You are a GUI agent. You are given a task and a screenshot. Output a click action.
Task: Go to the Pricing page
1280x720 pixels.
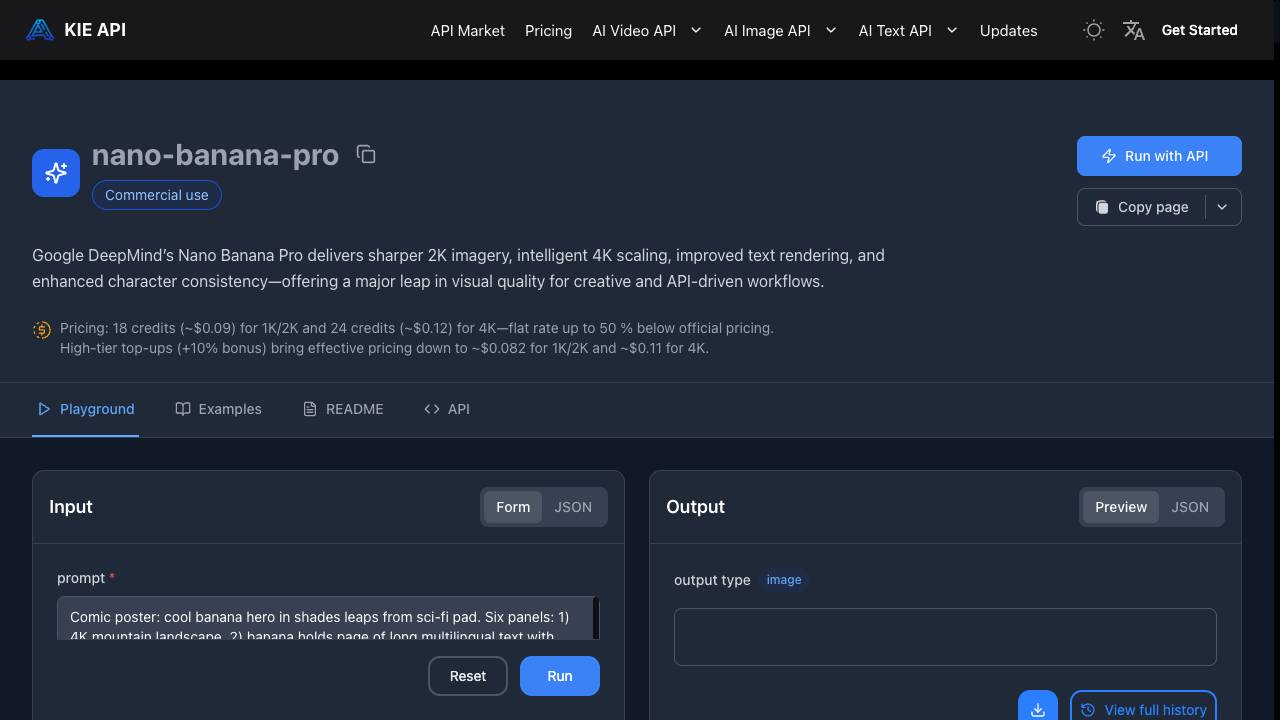coord(549,31)
